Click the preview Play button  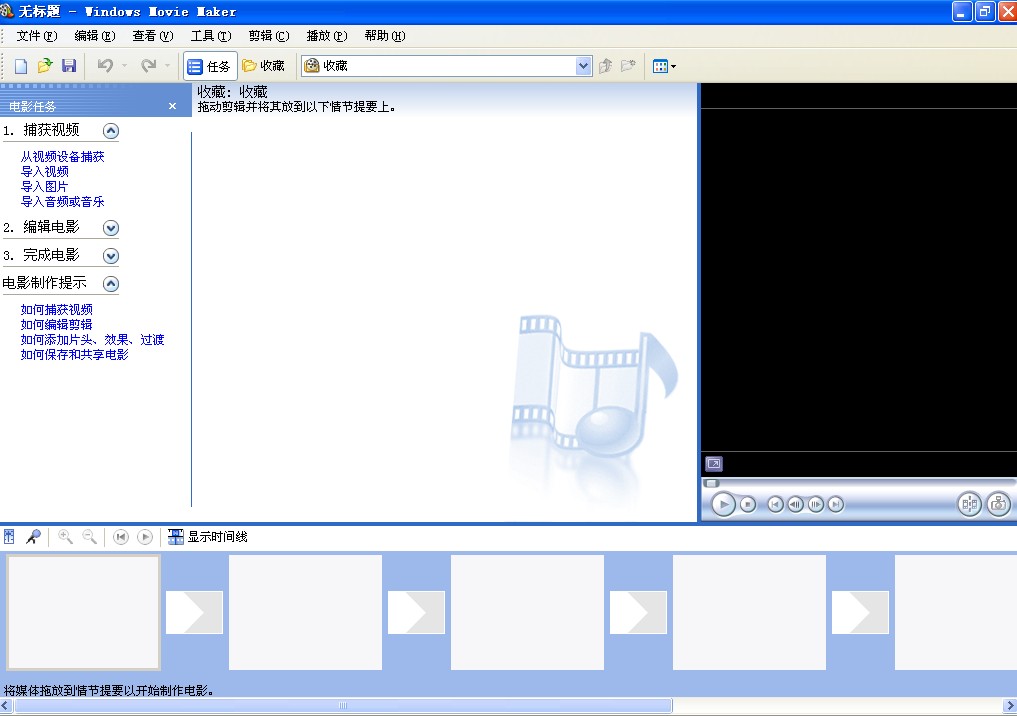723,504
